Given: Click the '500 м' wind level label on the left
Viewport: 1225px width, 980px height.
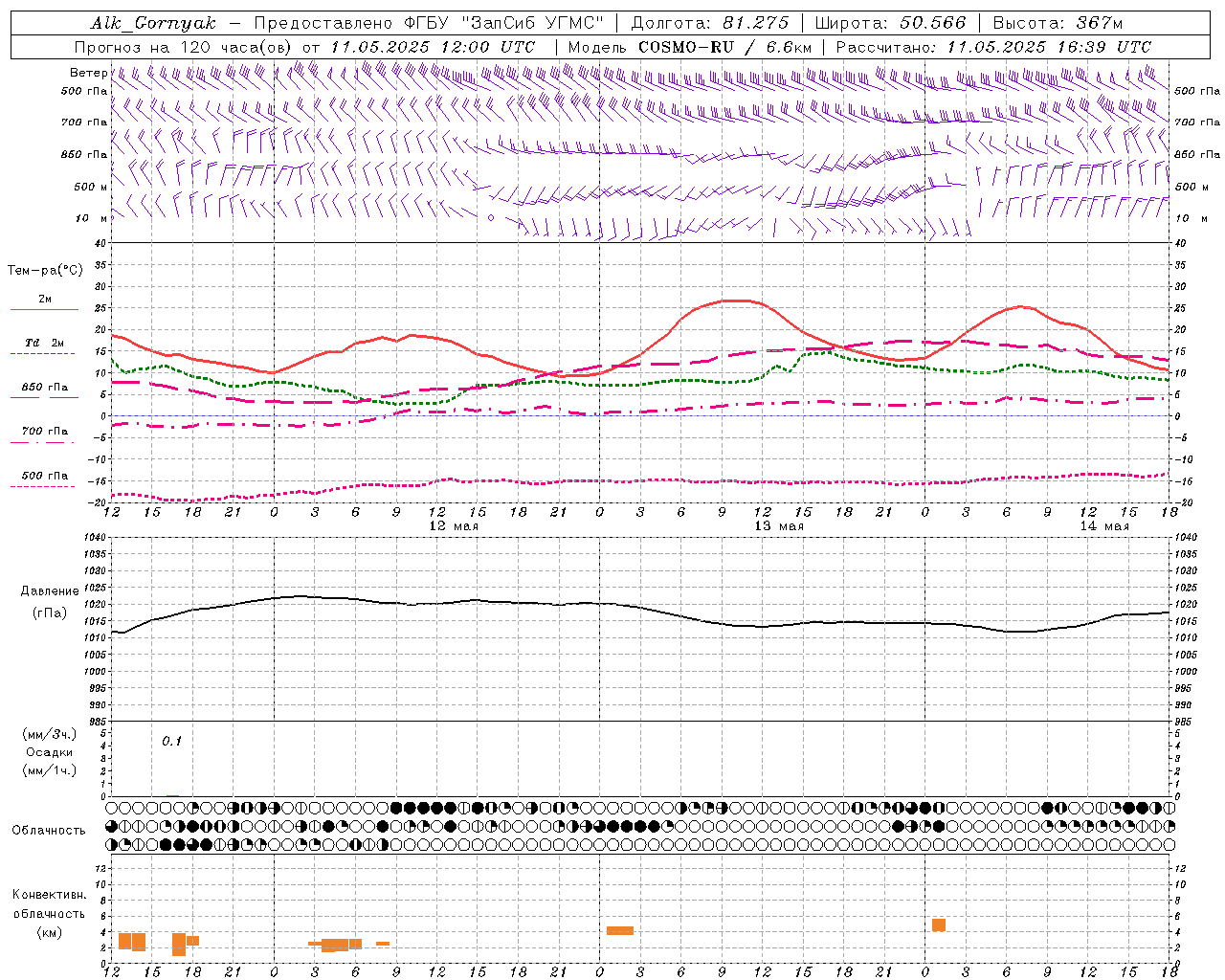Looking at the screenshot, I should (91, 188).
